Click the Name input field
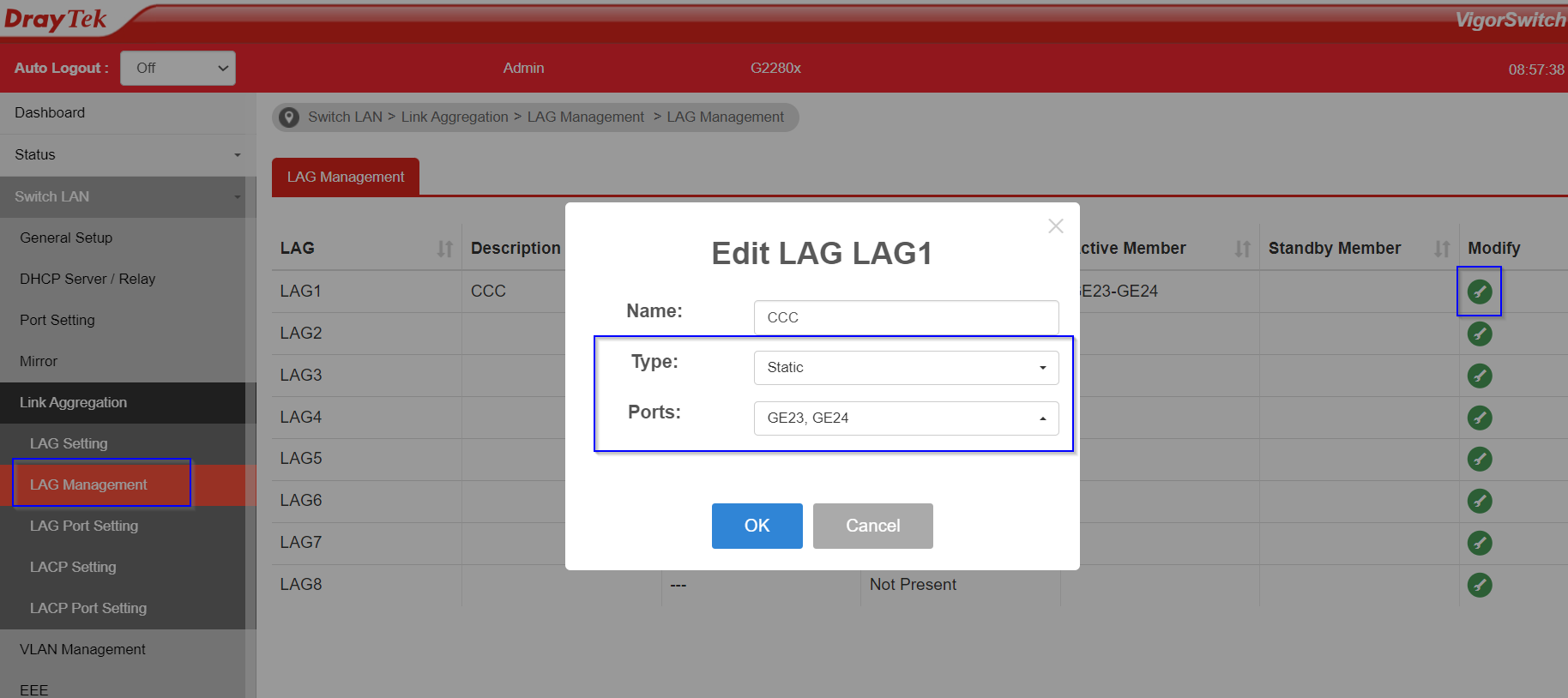 click(906, 317)
